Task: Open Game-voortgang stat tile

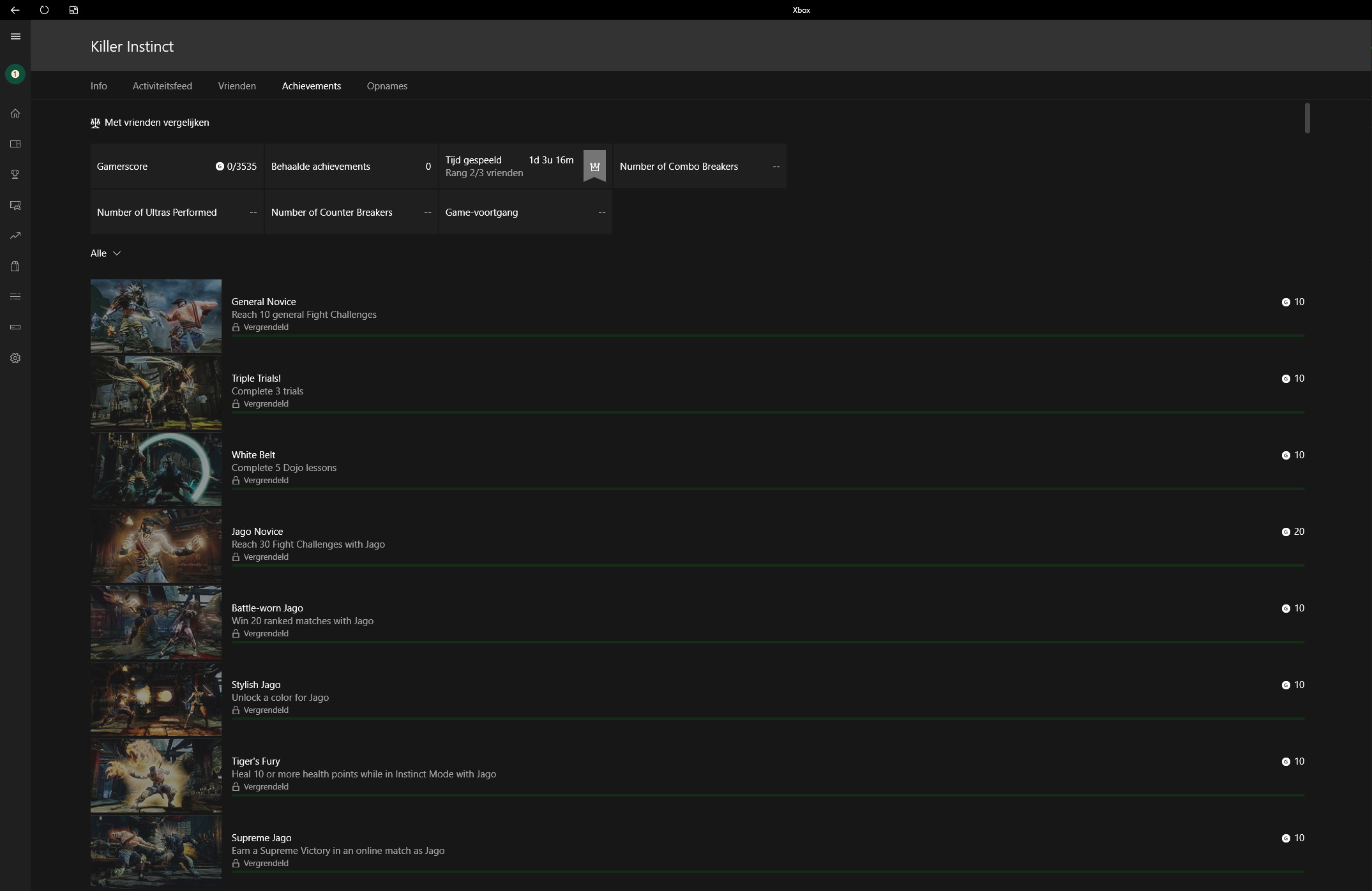Action: (525, 213)
